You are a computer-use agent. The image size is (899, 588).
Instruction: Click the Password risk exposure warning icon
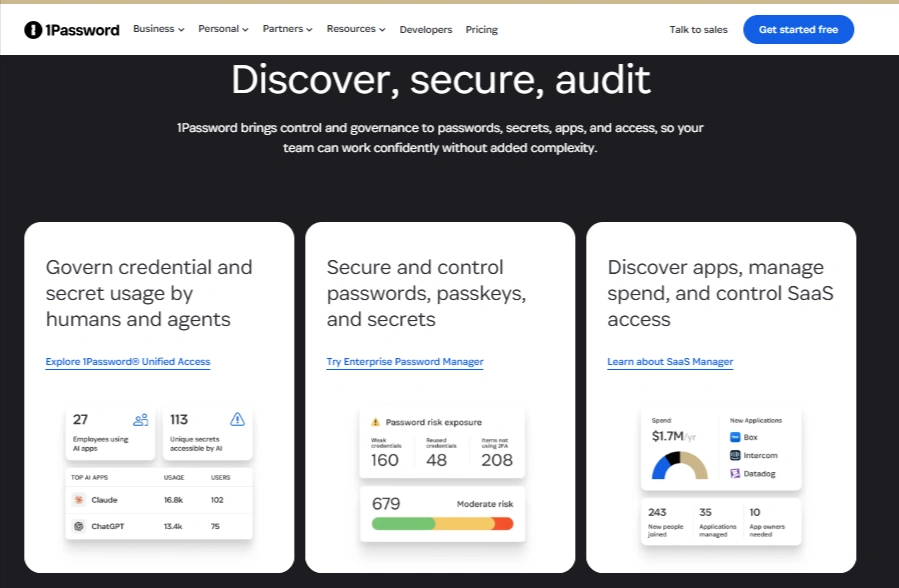pyautogui.click(x=376, y=422)
